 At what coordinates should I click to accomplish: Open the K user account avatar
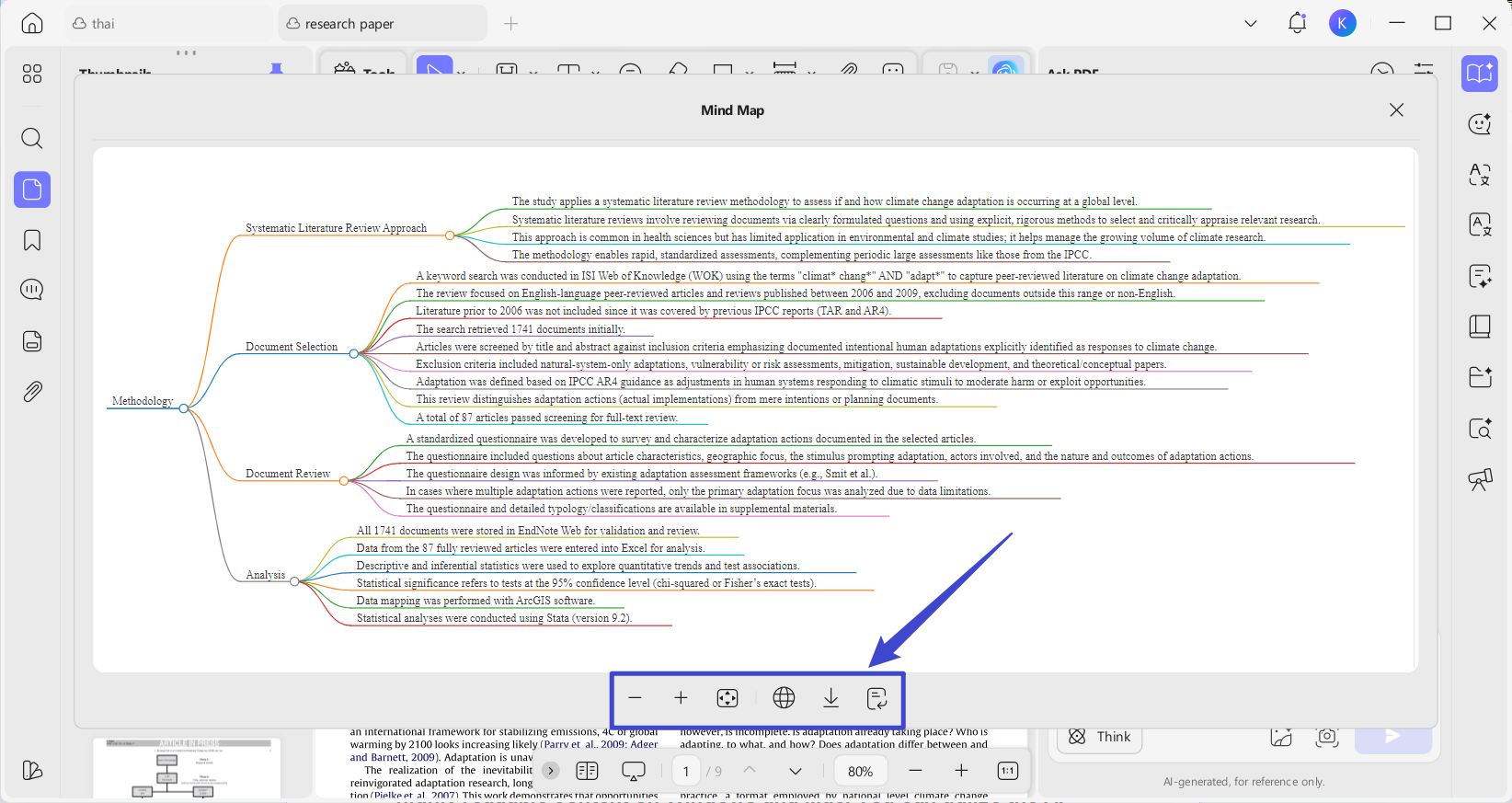[1343, 23]
